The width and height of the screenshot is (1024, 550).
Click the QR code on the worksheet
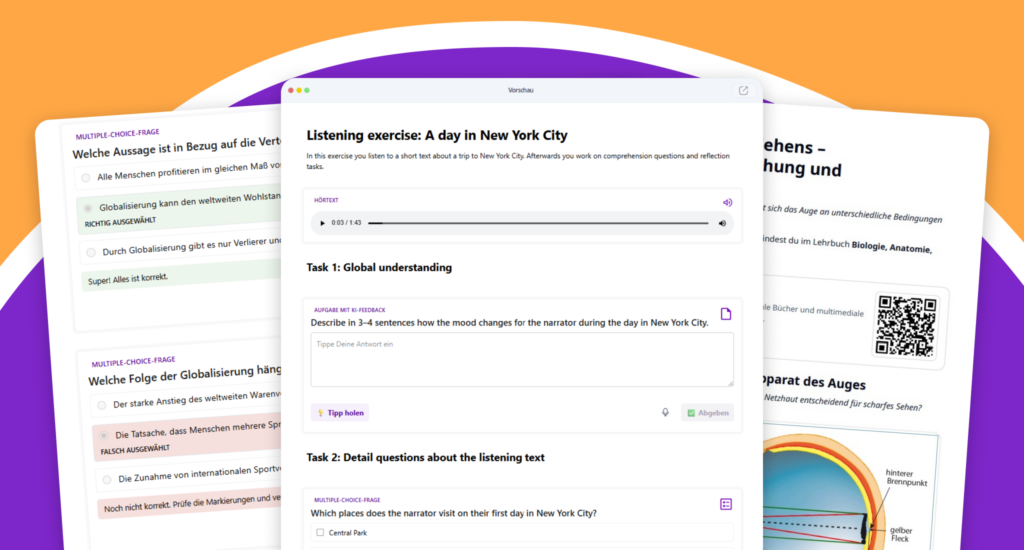[905, 325]
